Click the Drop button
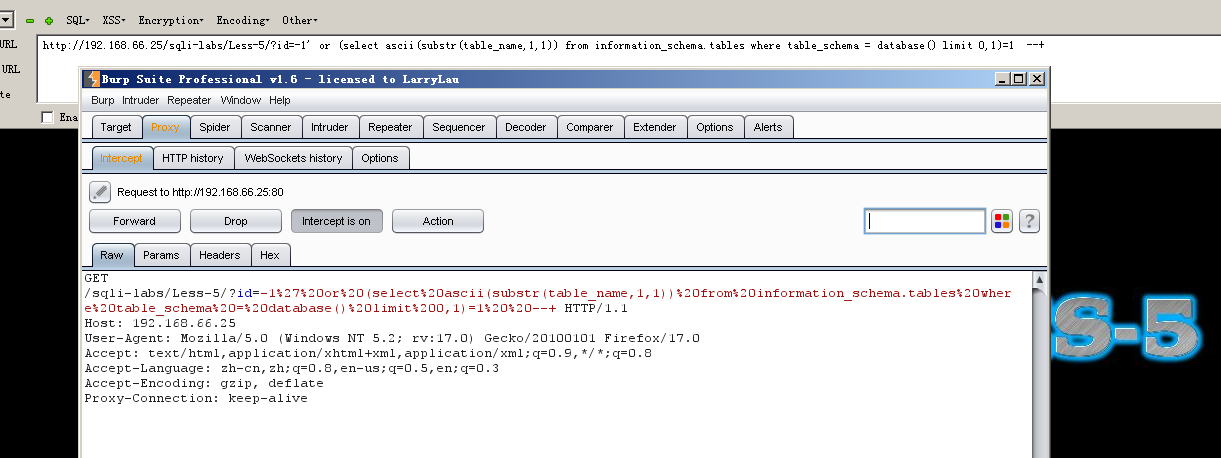This screenshot has width=1221, height=458. (236, 221)
